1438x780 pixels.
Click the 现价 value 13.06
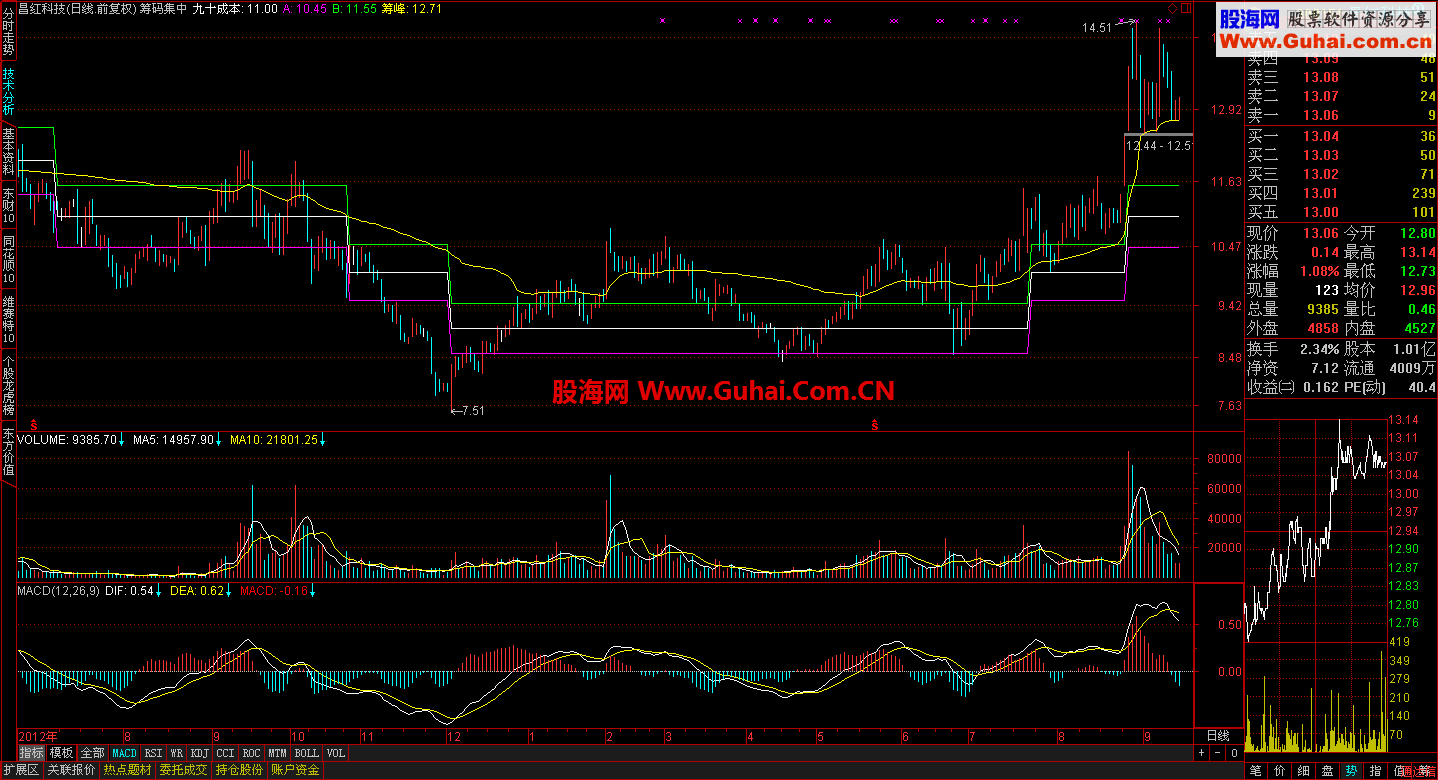coord(1320,232)
